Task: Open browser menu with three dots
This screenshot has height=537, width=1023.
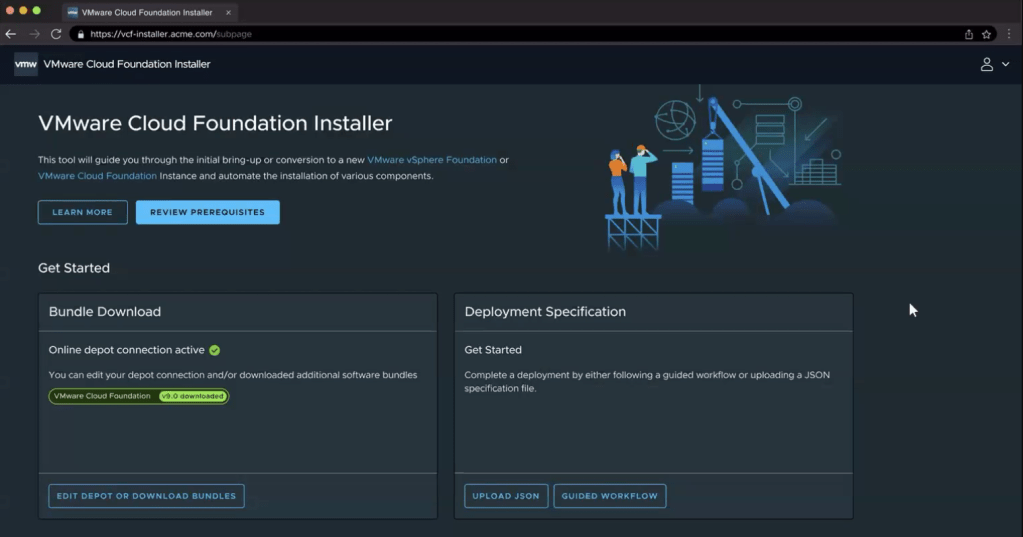Action: (1009, 34)
